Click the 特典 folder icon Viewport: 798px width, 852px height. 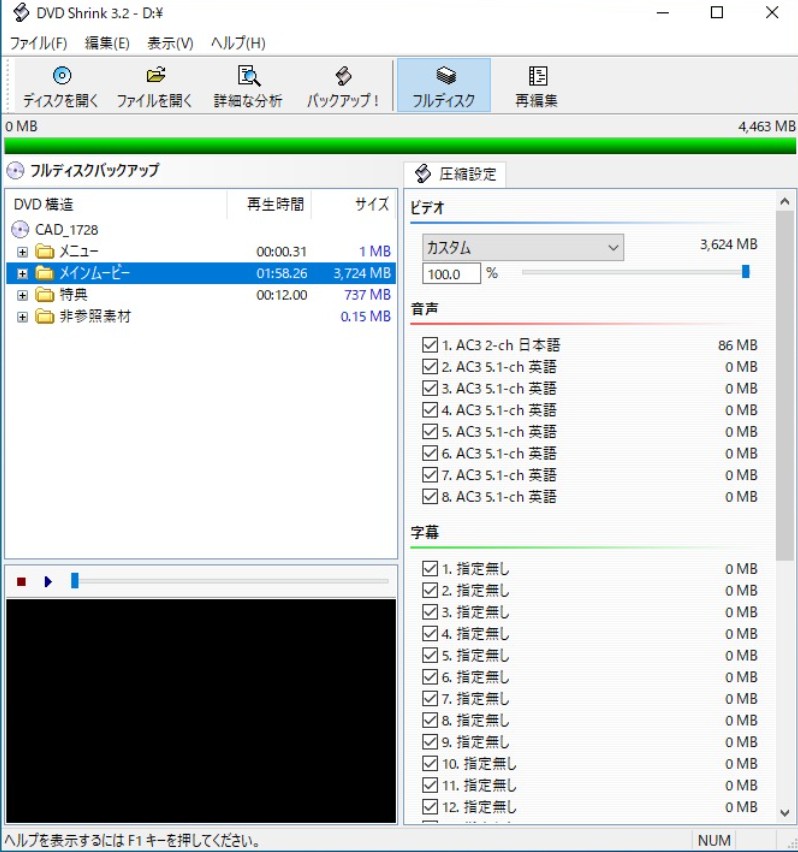(x=45, y=295)
